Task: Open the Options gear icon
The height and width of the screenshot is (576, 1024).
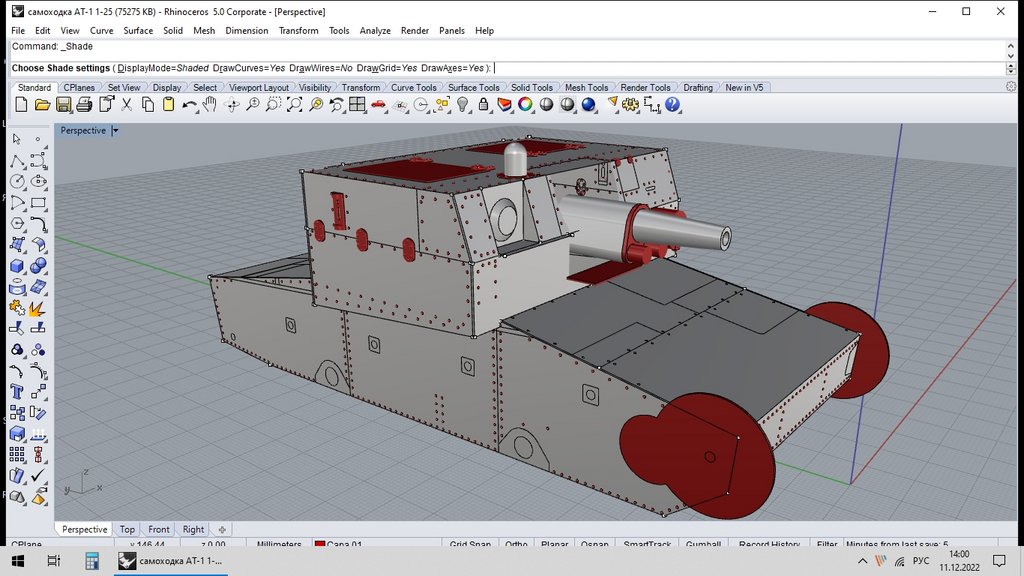Action: tap(631, 104)
